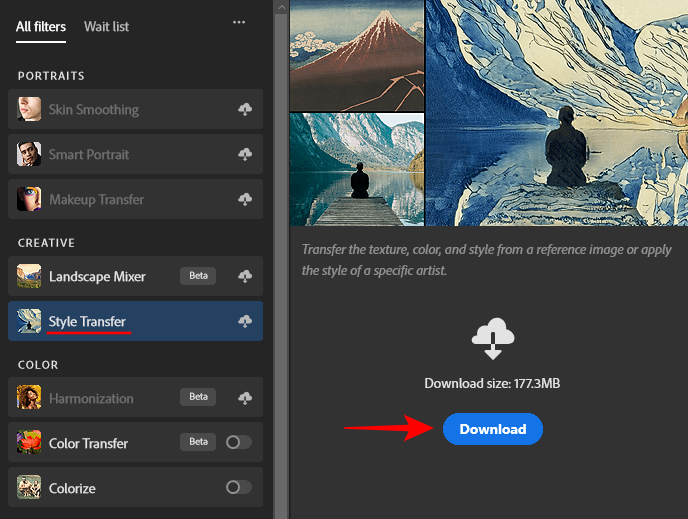Open the Wait list tab
Screen dimensions: 688x519
tap(107, 27)
